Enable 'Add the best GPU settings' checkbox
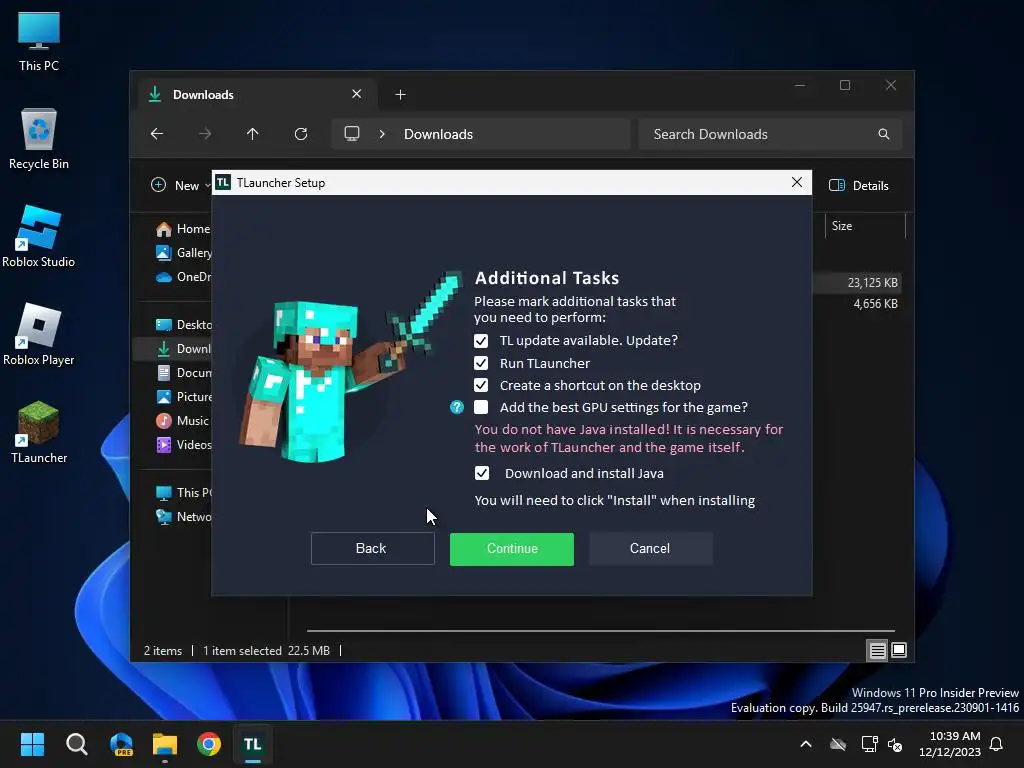 coord(481,408)
